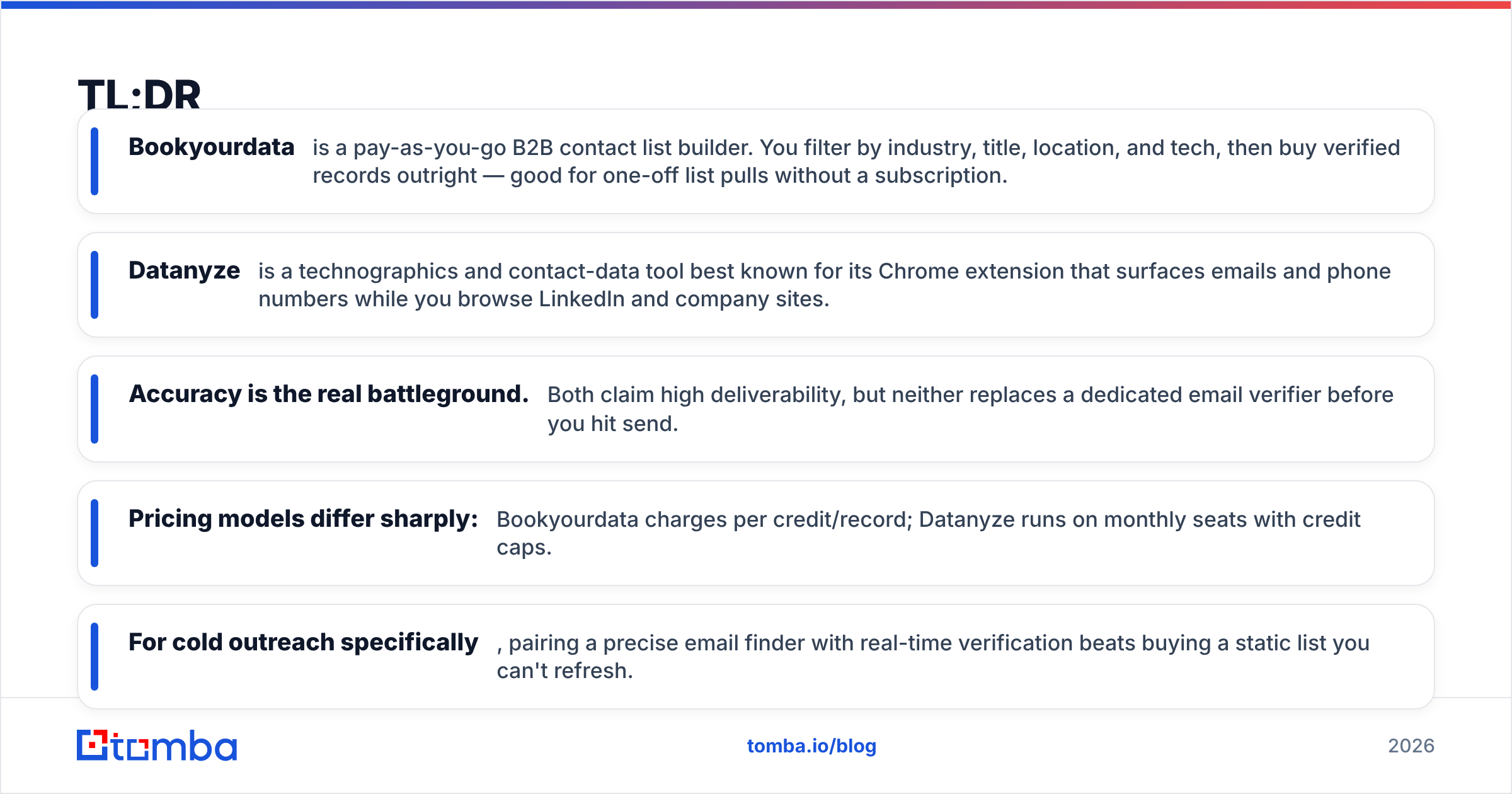
Task: Click the blue accent bar beside Bookyourdata
Action: 94,161
